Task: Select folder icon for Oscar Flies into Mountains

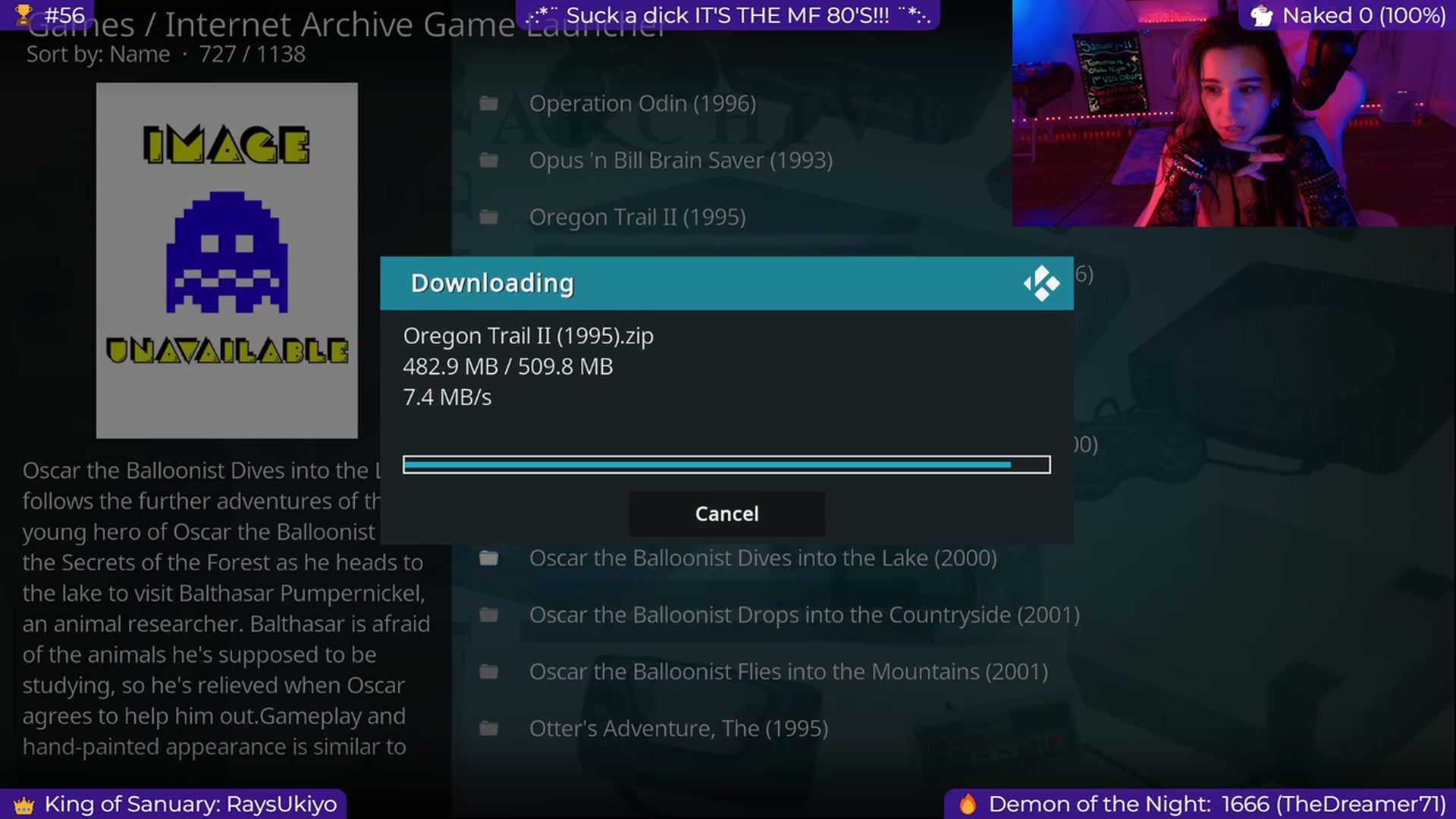Action: 489,672
